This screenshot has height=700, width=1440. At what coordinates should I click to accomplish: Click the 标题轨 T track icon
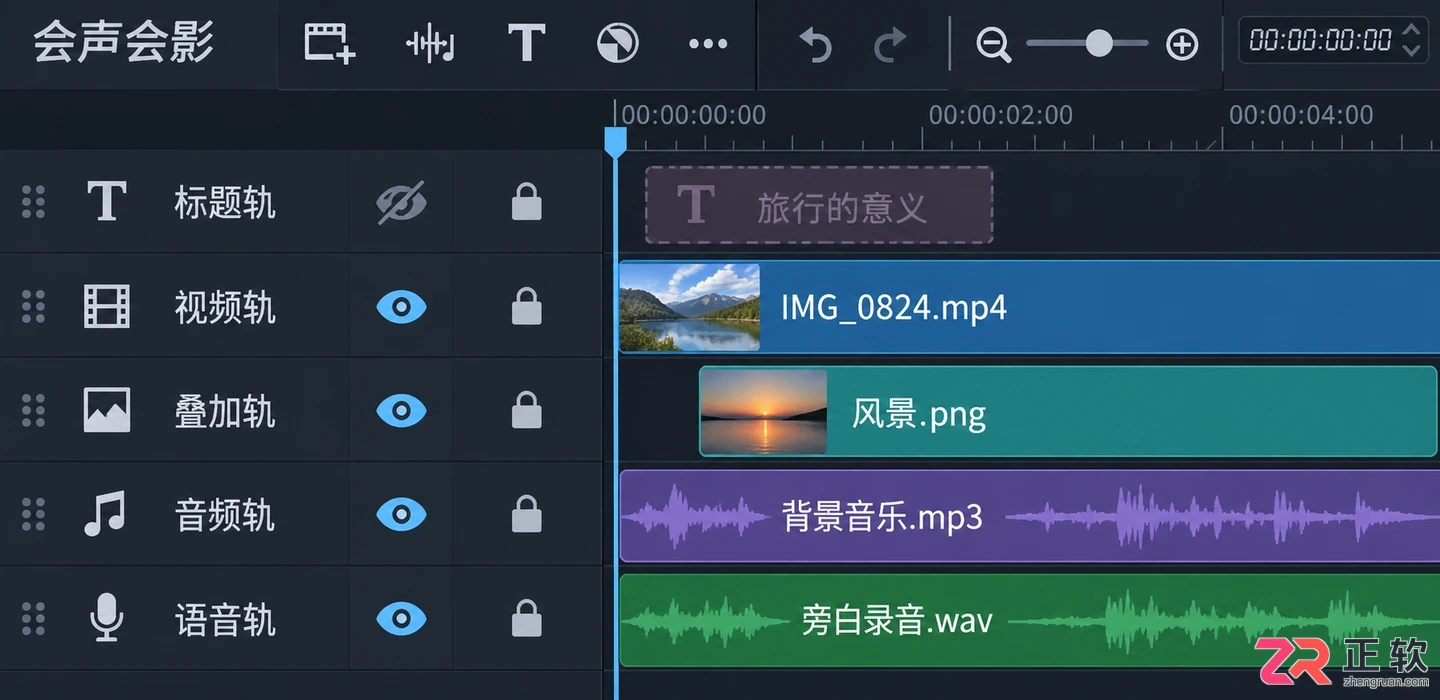click(x=106, y=202)
